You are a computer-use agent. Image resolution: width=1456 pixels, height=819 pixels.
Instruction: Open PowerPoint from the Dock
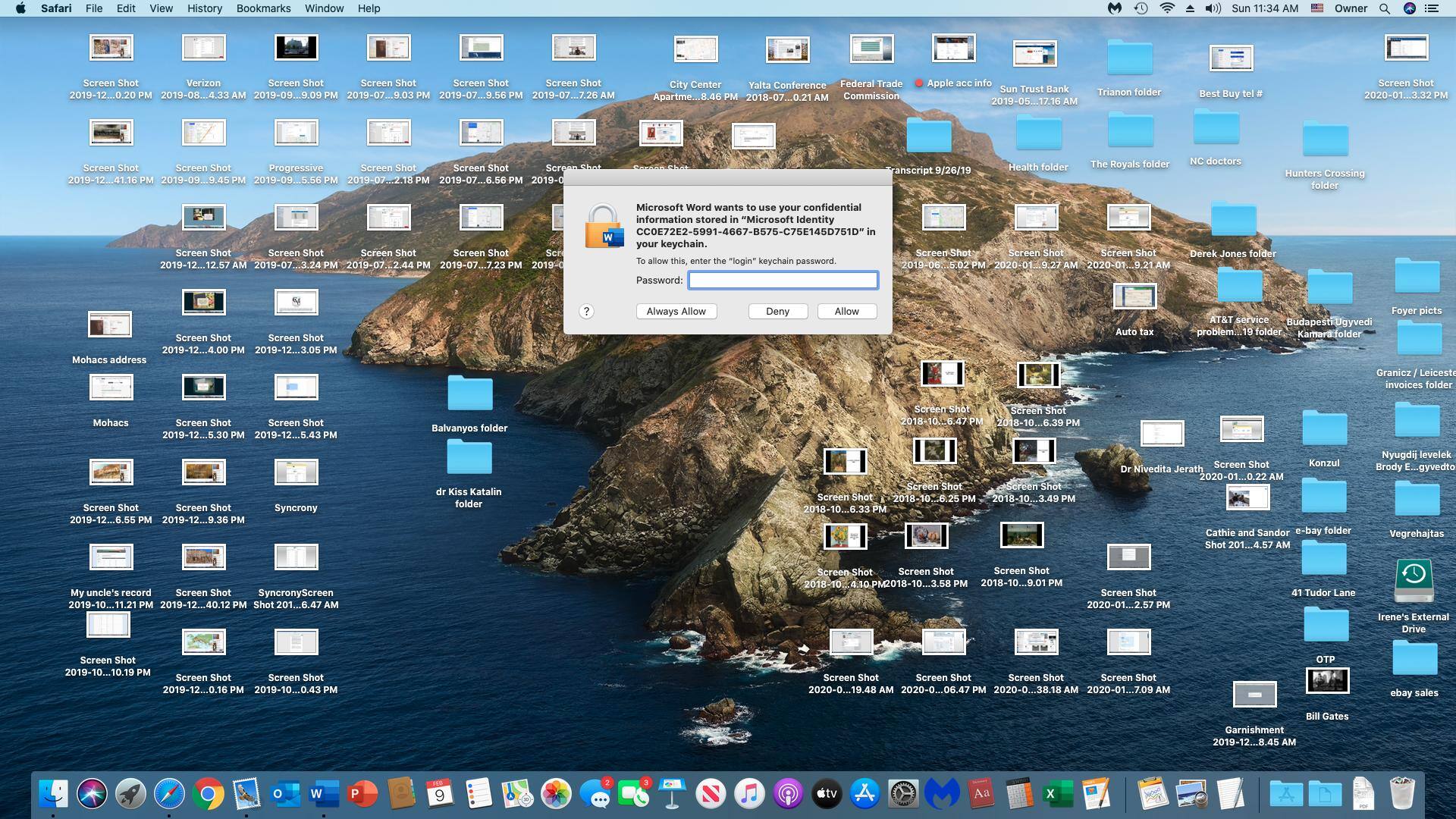tap(362, 794)
